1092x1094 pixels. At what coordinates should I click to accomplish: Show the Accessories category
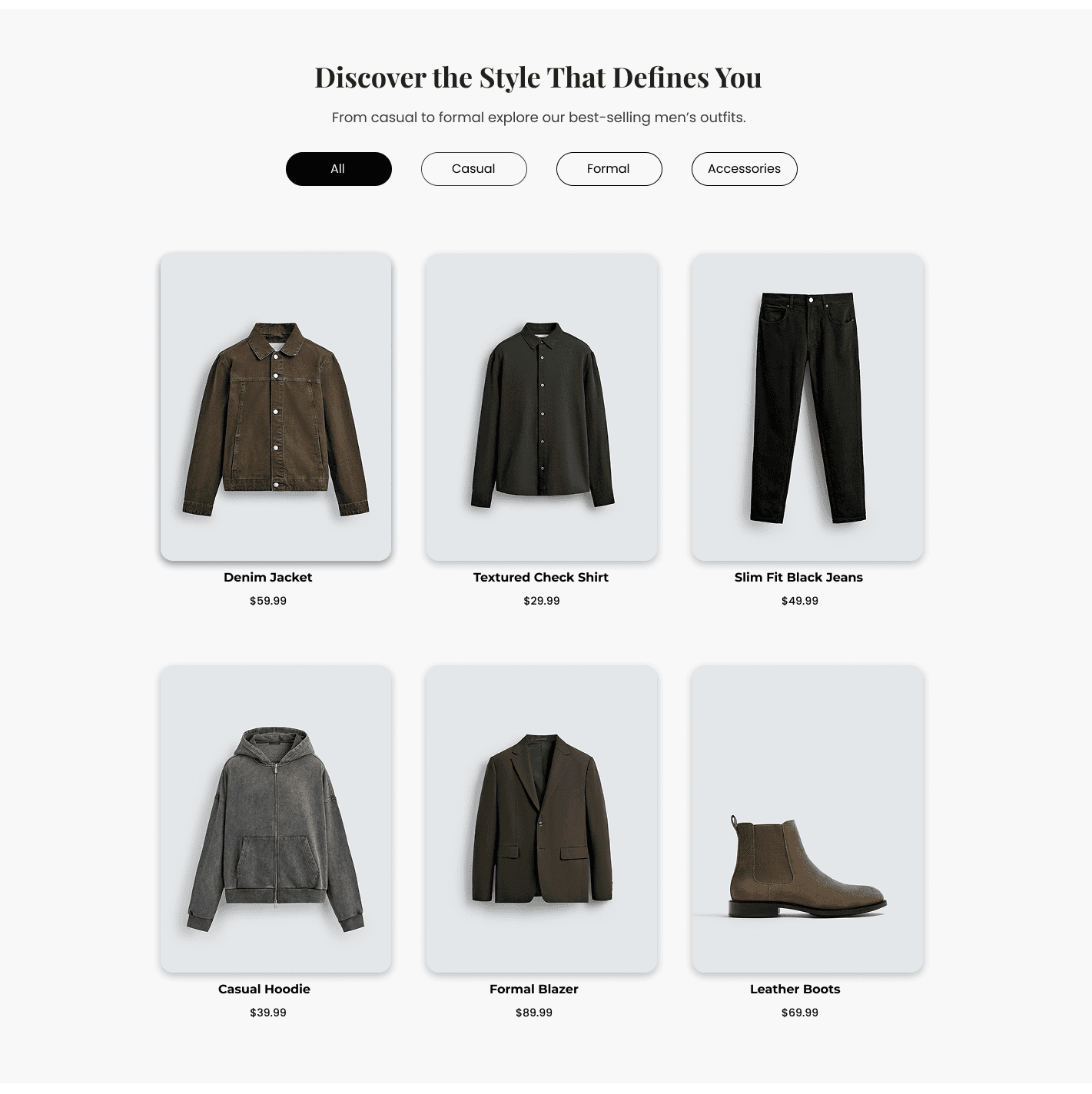pos(744,169)
